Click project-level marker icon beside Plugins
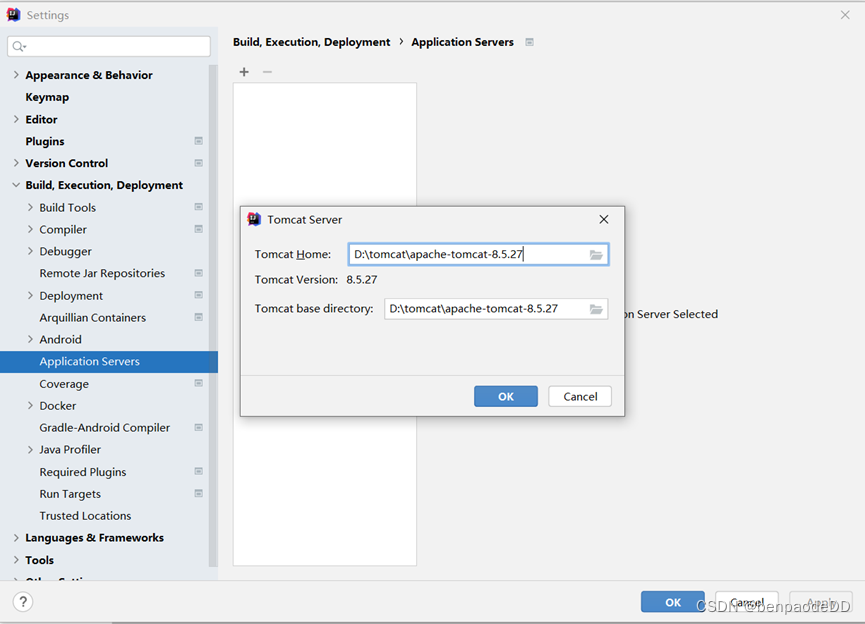 199,141
